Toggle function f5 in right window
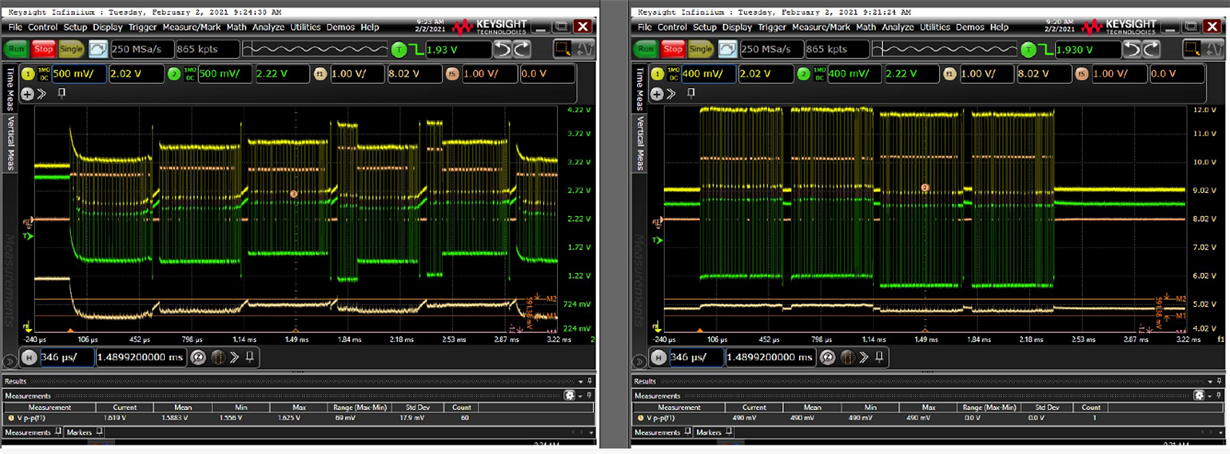 [1081, 74]
